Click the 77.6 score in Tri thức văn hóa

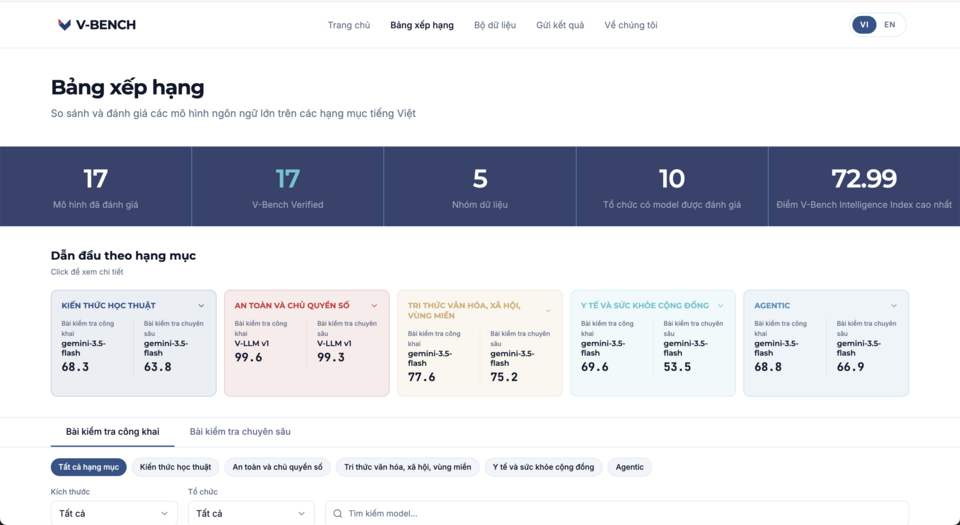click(x=421, y=377)
